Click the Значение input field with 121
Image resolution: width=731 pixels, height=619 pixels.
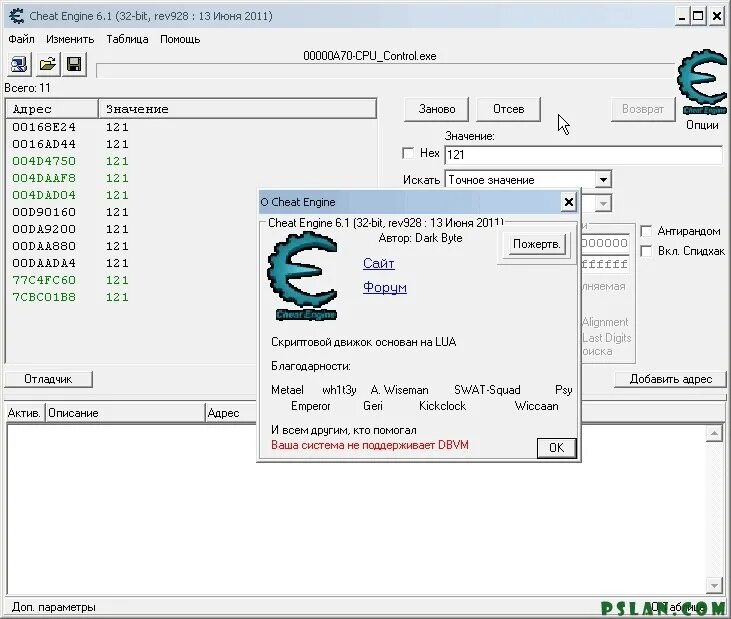[x=583, y=155]
